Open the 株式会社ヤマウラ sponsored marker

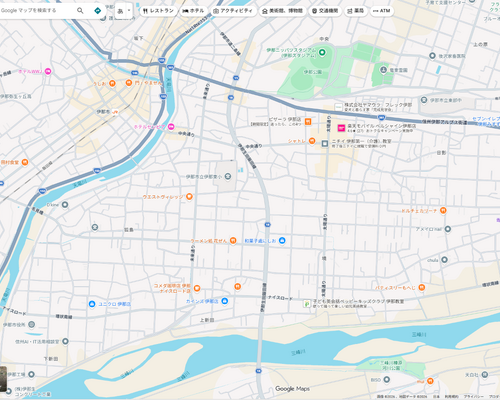(339, 107)
